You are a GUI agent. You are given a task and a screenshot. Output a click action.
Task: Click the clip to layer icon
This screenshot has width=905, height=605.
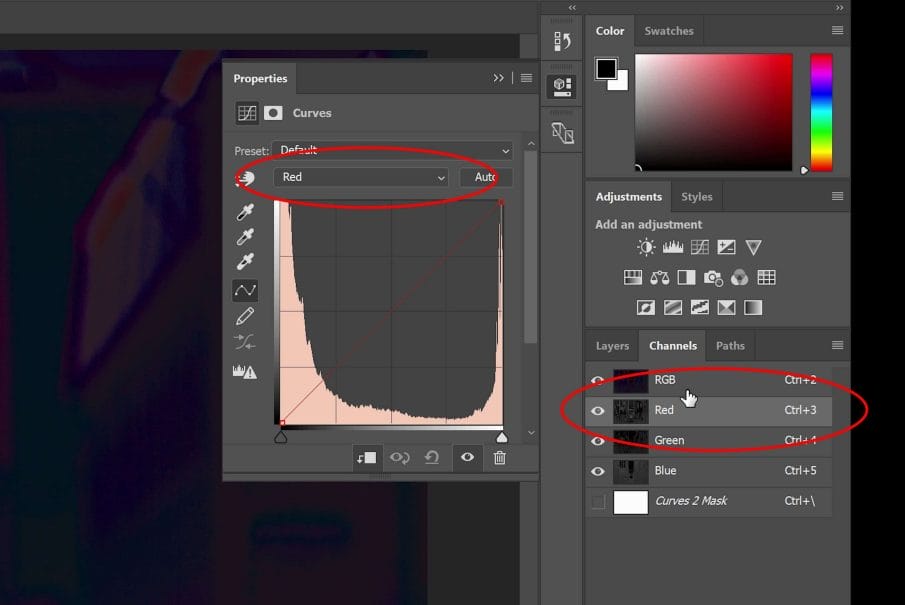(366, 457)
